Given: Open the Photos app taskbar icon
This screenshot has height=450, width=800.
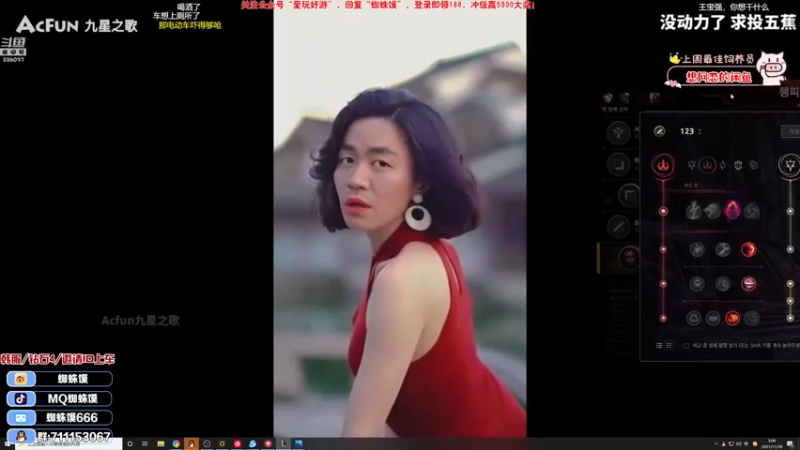Looking at the screenshot, I should (299, 444).
